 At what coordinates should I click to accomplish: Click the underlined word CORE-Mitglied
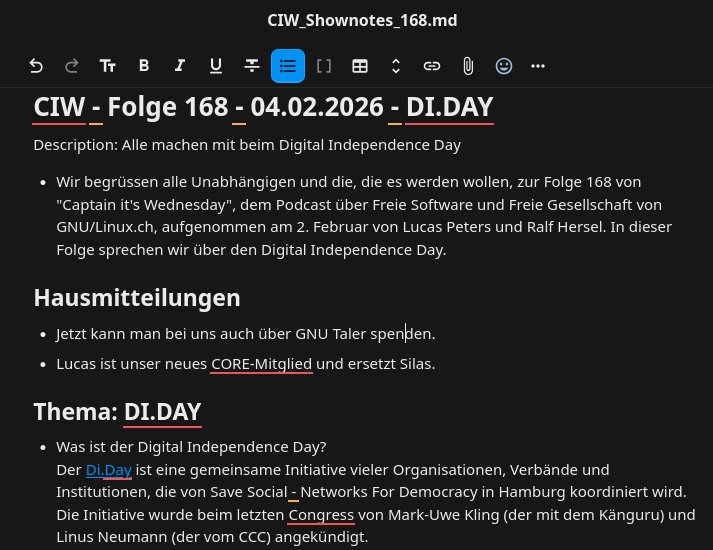pos(262,363)
